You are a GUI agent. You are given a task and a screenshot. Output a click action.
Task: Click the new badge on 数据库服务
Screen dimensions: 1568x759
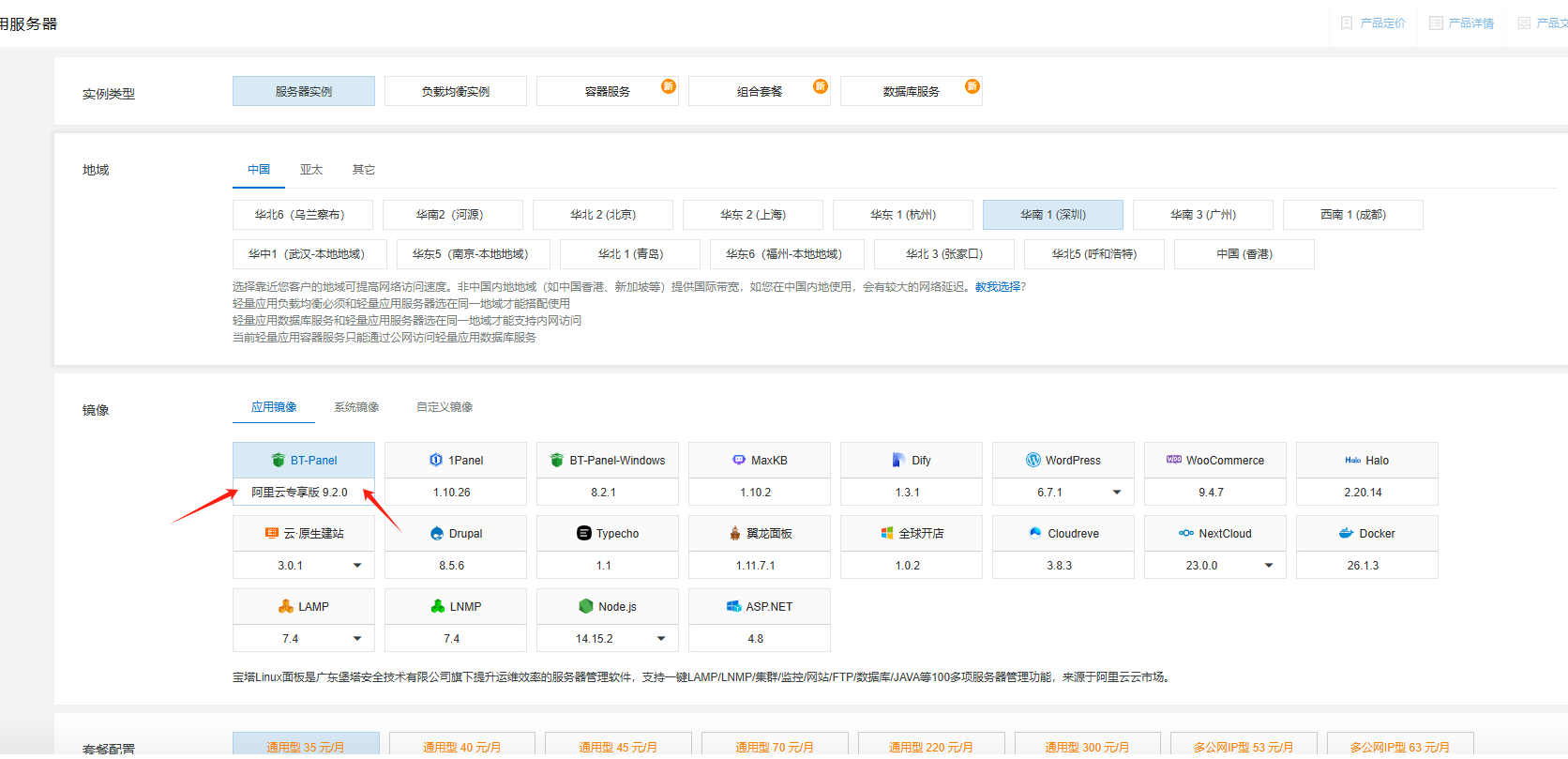click(x=972, y=86)
